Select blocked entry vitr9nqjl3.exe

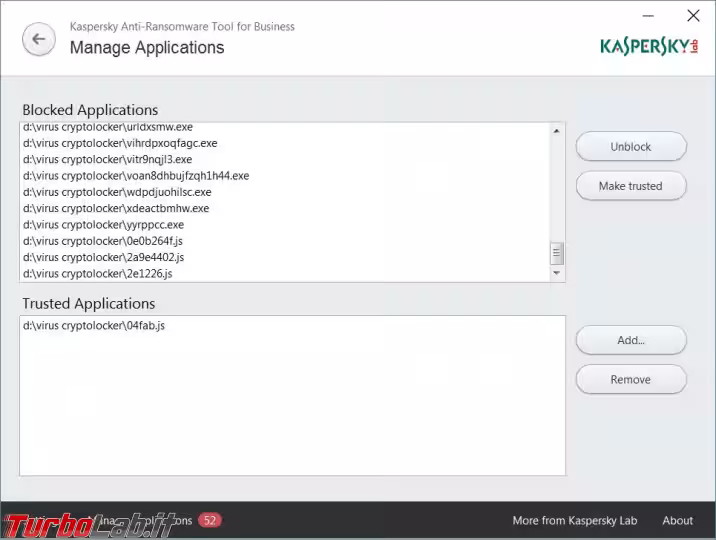(x=285, y=159)
